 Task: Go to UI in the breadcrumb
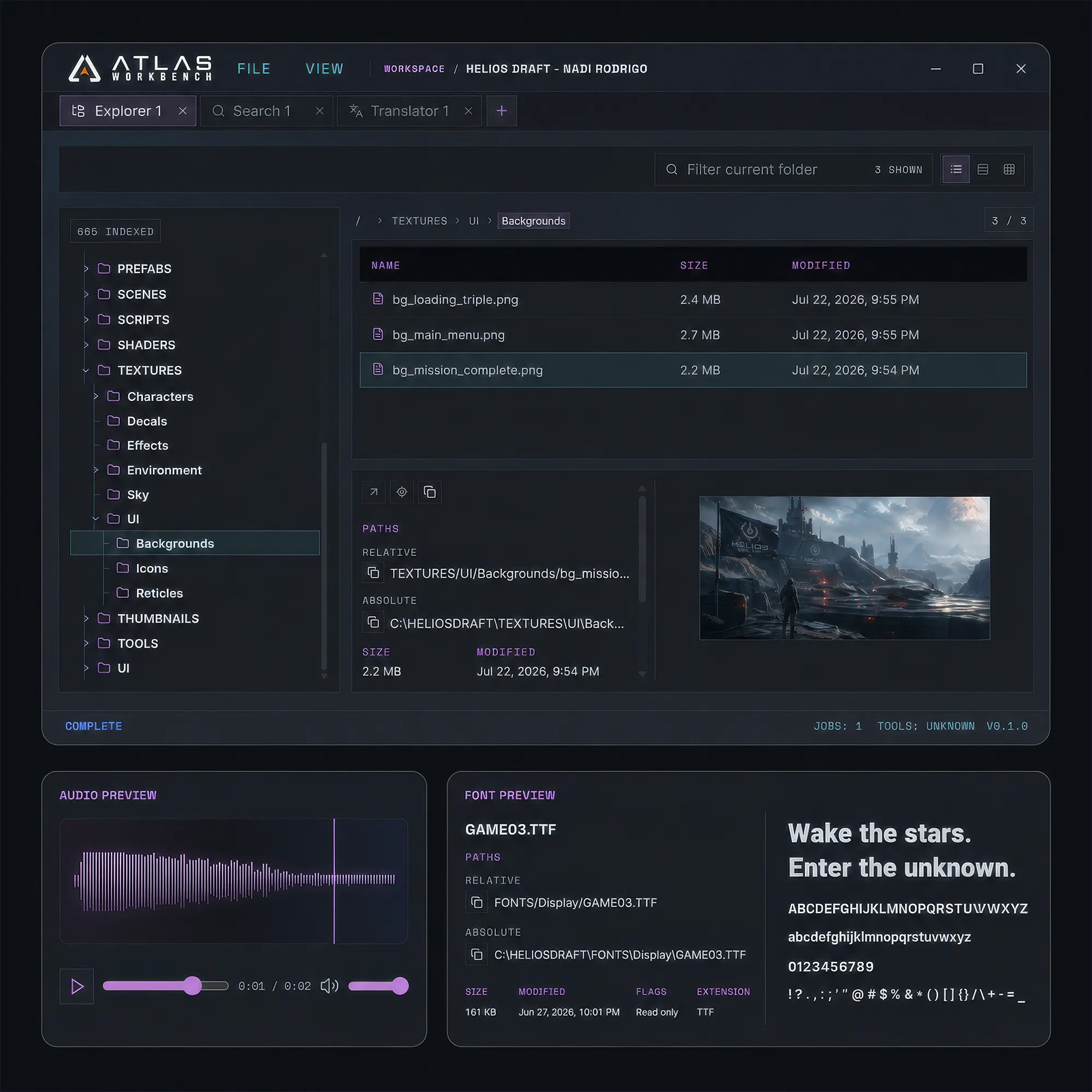pyautogui.click(x=473, y=221)
